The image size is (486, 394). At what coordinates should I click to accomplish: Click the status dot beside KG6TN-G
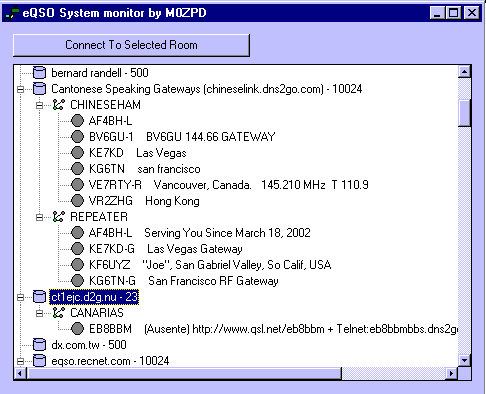point(77,281)
